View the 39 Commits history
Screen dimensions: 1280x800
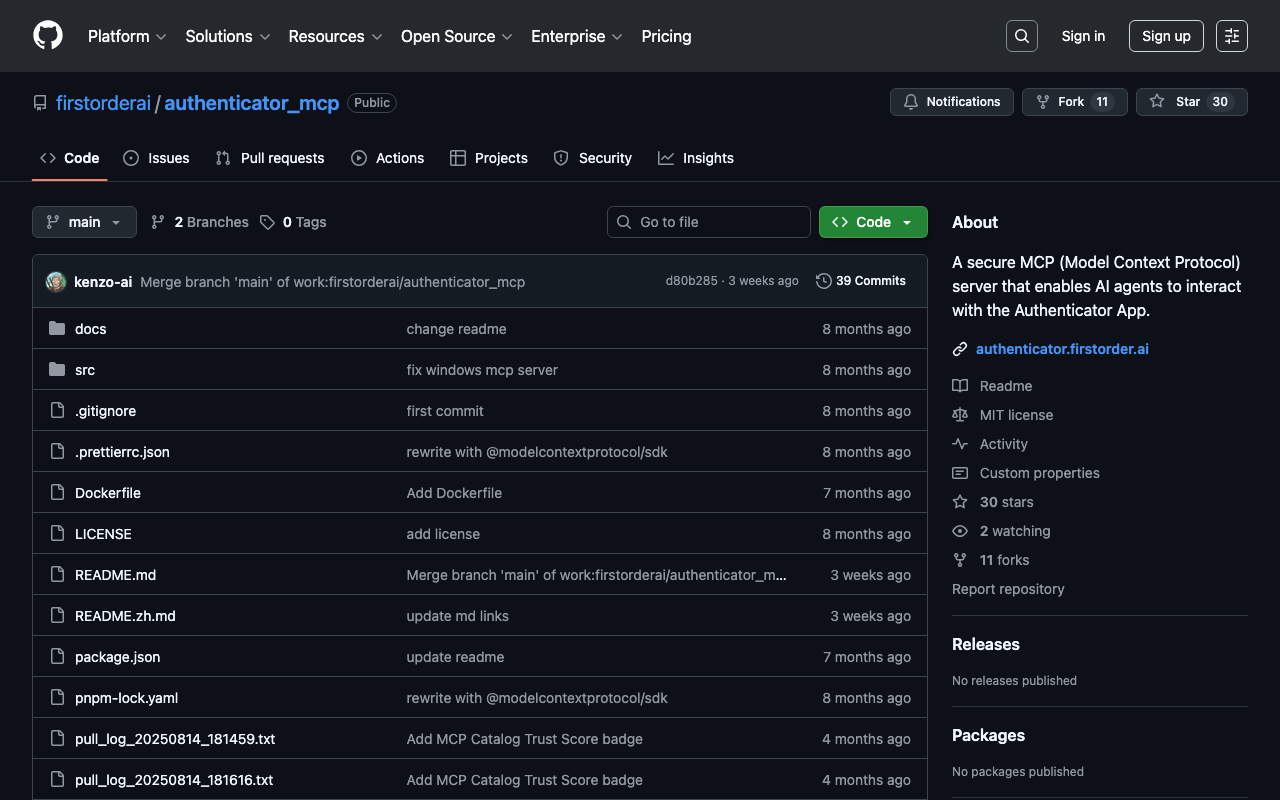[860, 281]
